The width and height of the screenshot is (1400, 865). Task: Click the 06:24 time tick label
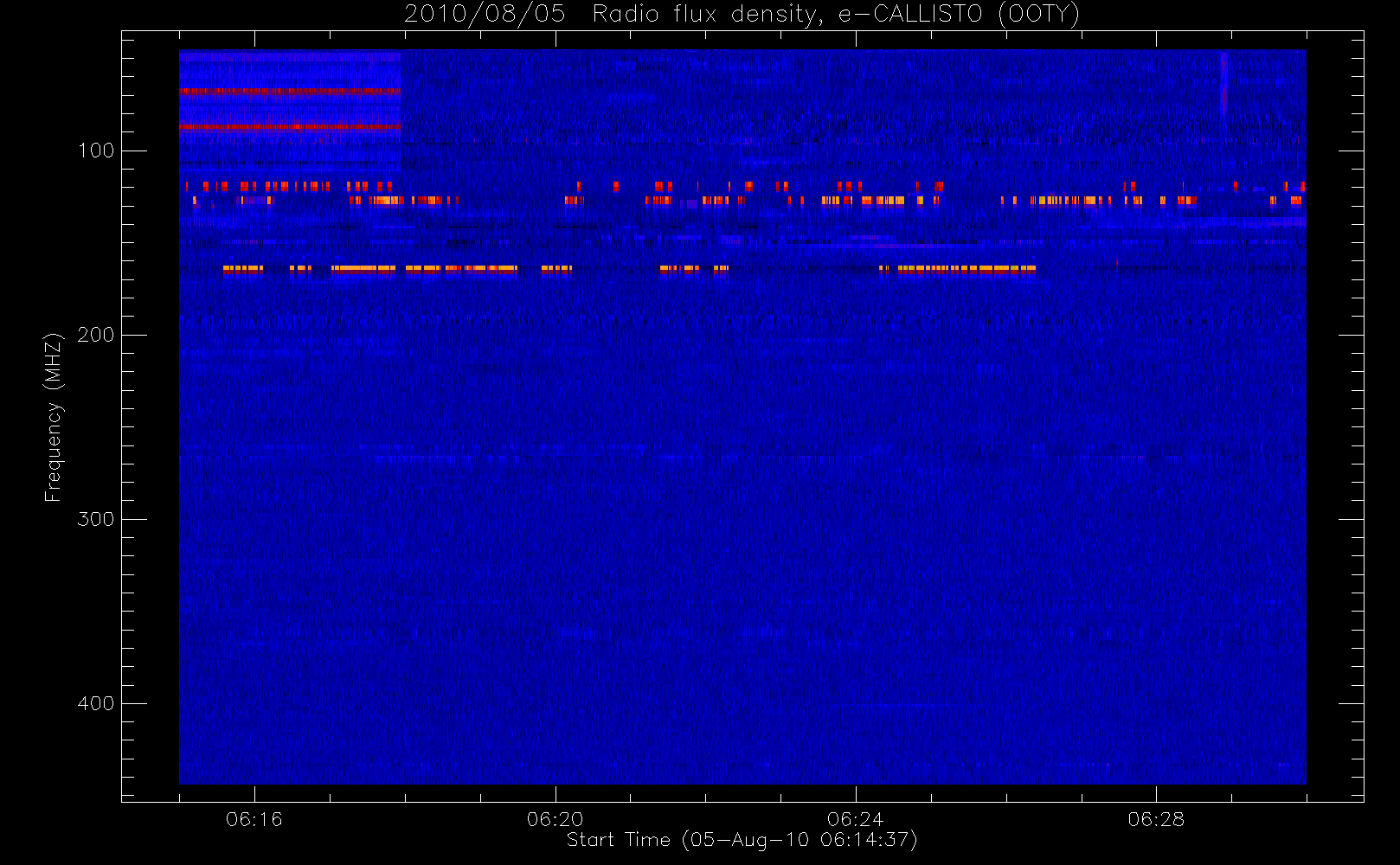click(855, 819)
